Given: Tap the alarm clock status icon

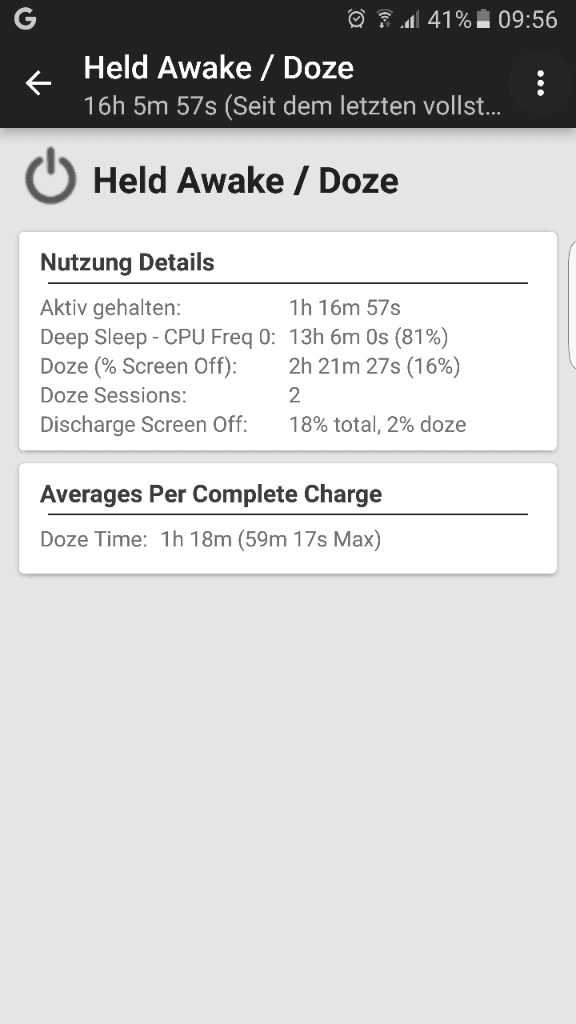Looking at the screenshot, I should pyautogui.click(x=356, y=19).
